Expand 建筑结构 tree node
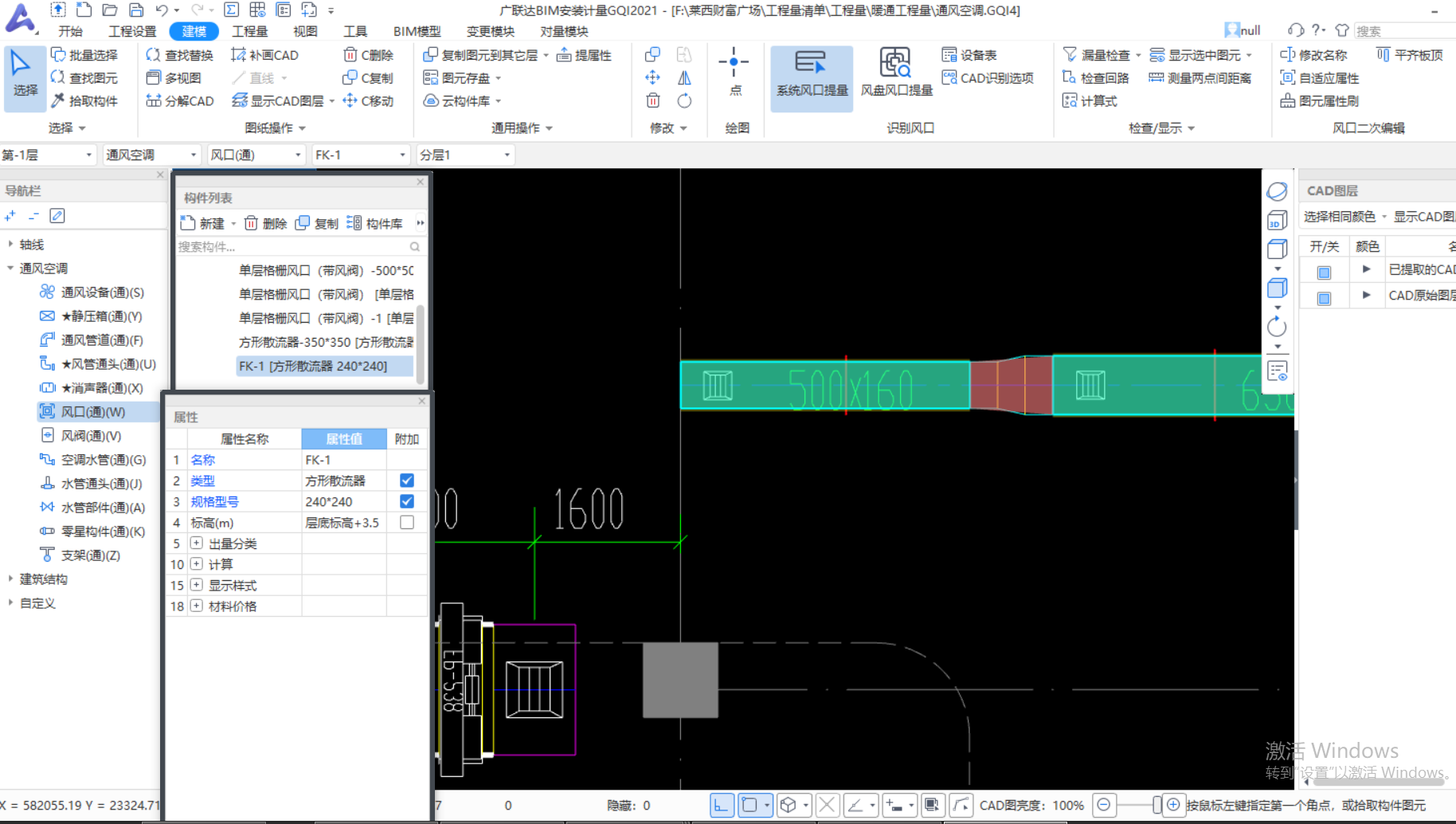 pos(10,579)
